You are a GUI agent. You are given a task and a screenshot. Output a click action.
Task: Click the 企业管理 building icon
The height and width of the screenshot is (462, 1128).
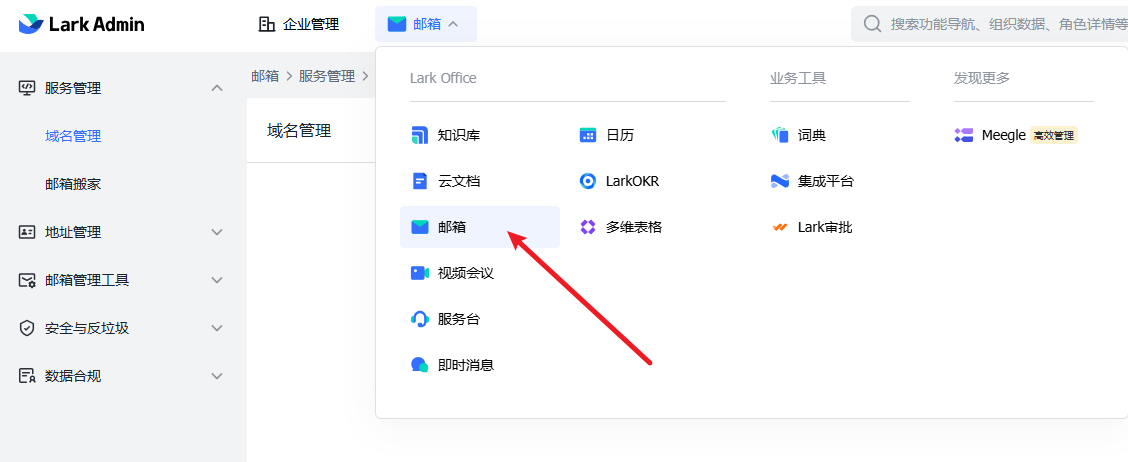(267, 24)
